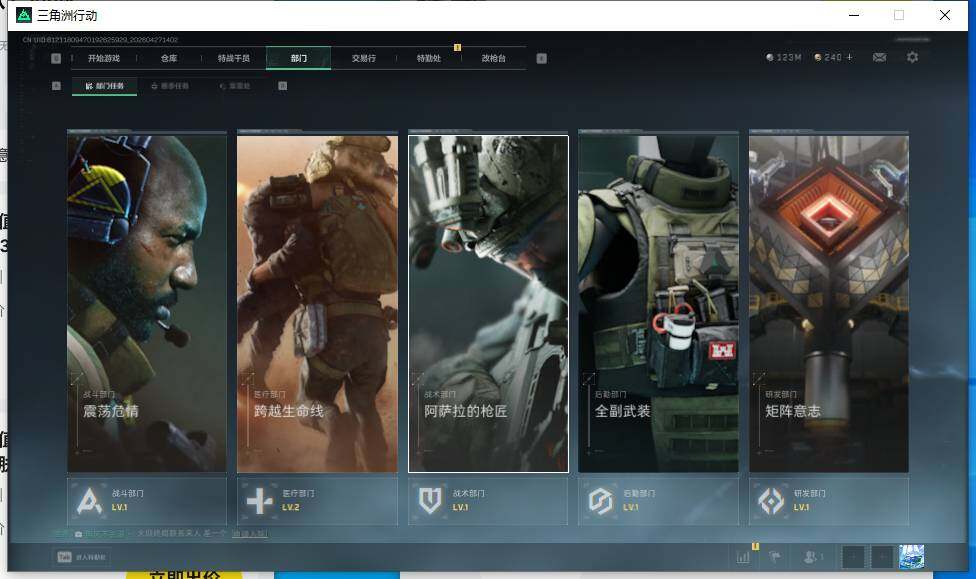Click the 研发部门 diamond emblem icon
976x579 pixels.
(771, 501)
